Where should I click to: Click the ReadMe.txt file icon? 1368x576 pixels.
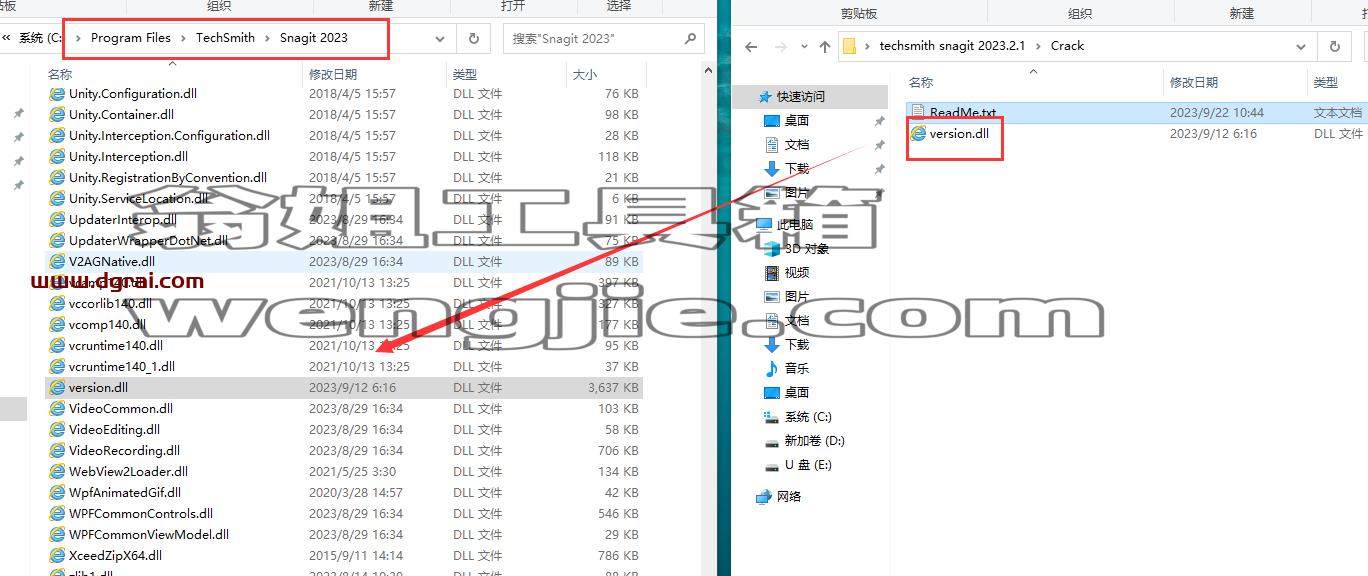tap(918, 113)
